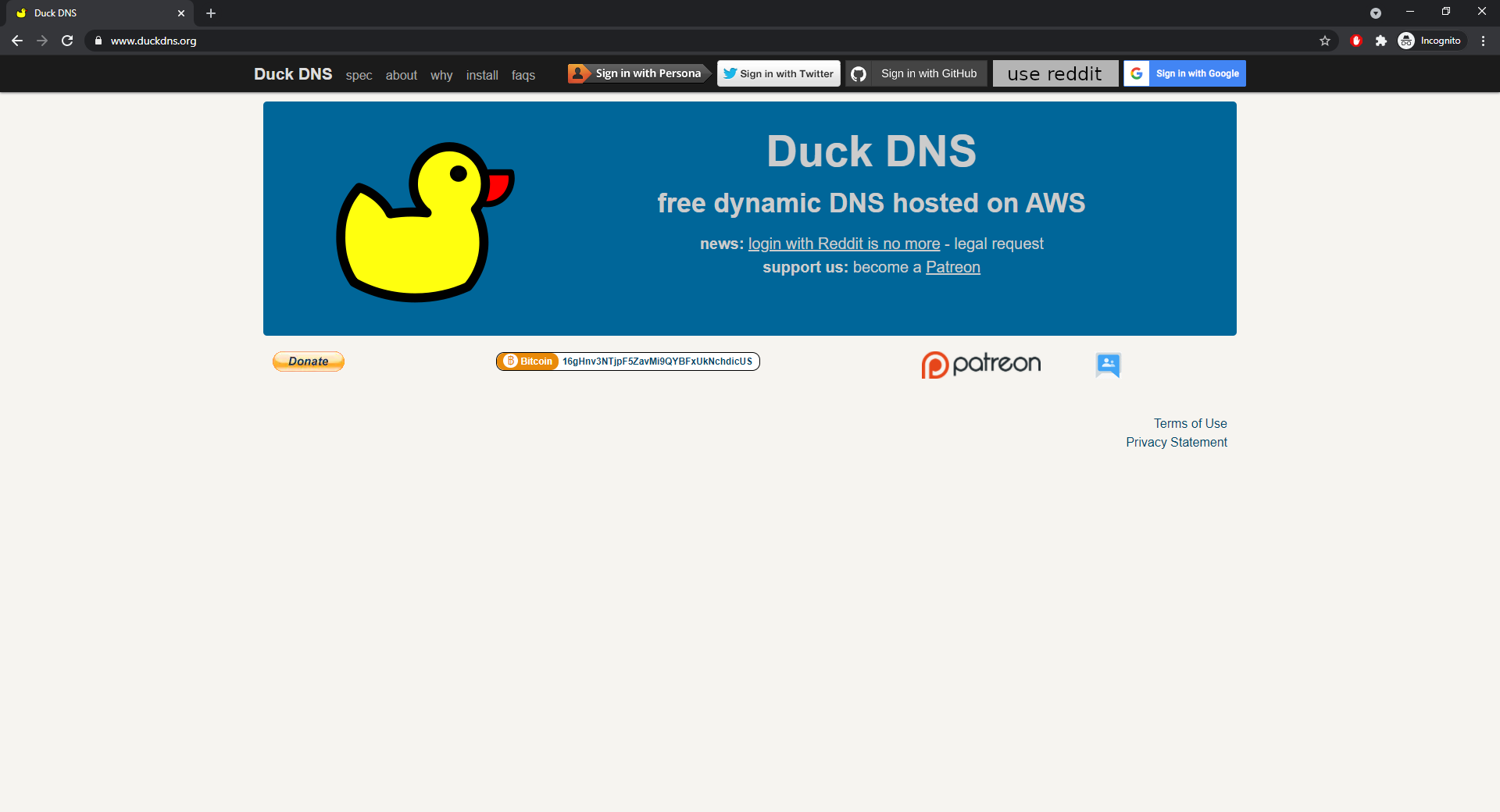Click the GitHub Octocat icon
Viewport: 1500px width, 812px height.
pyautogui.click(x=859, y=73)
